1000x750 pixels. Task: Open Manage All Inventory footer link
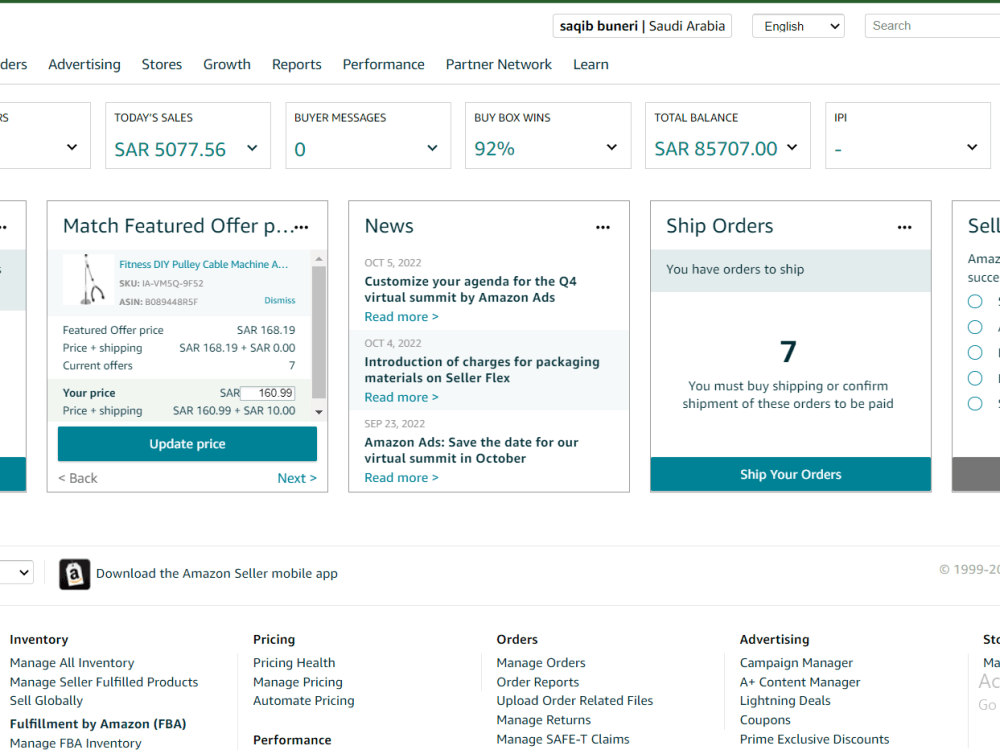click(x=72, y=663)
